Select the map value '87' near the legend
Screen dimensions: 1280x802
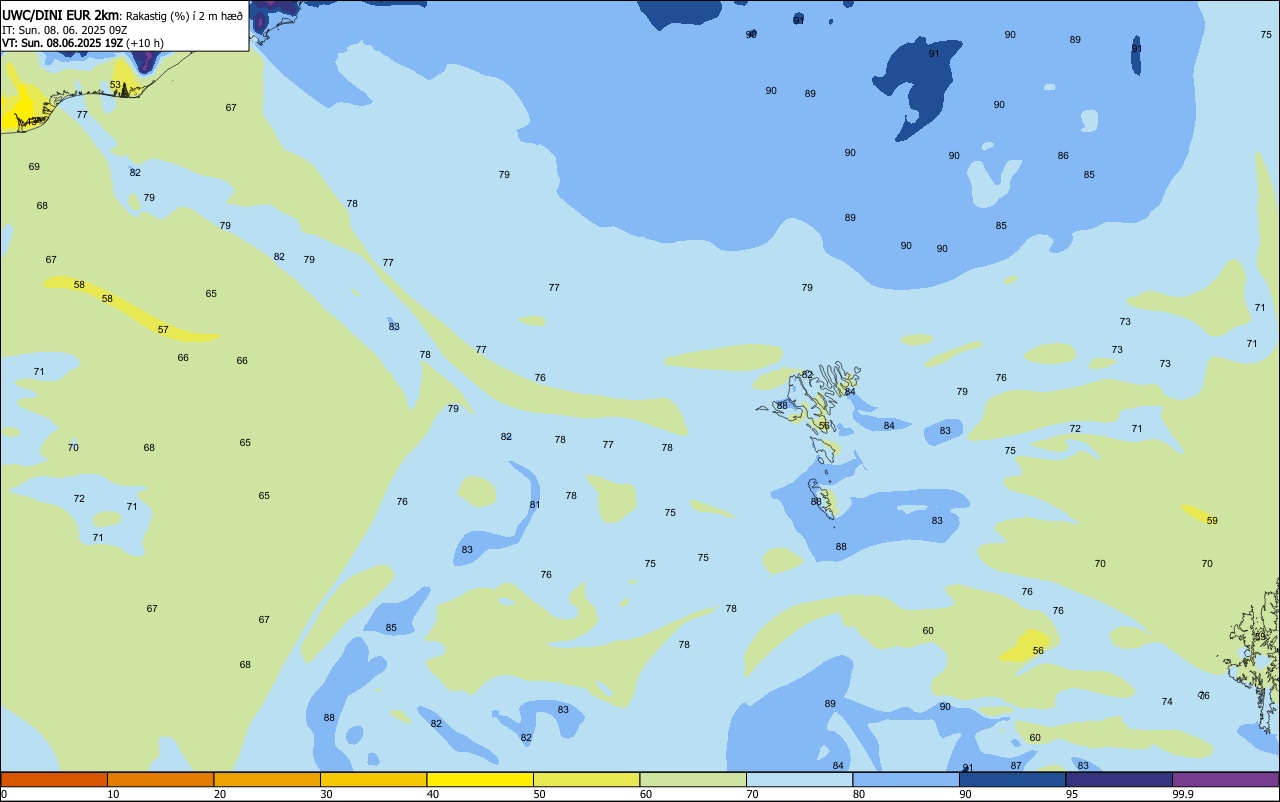1016,766
